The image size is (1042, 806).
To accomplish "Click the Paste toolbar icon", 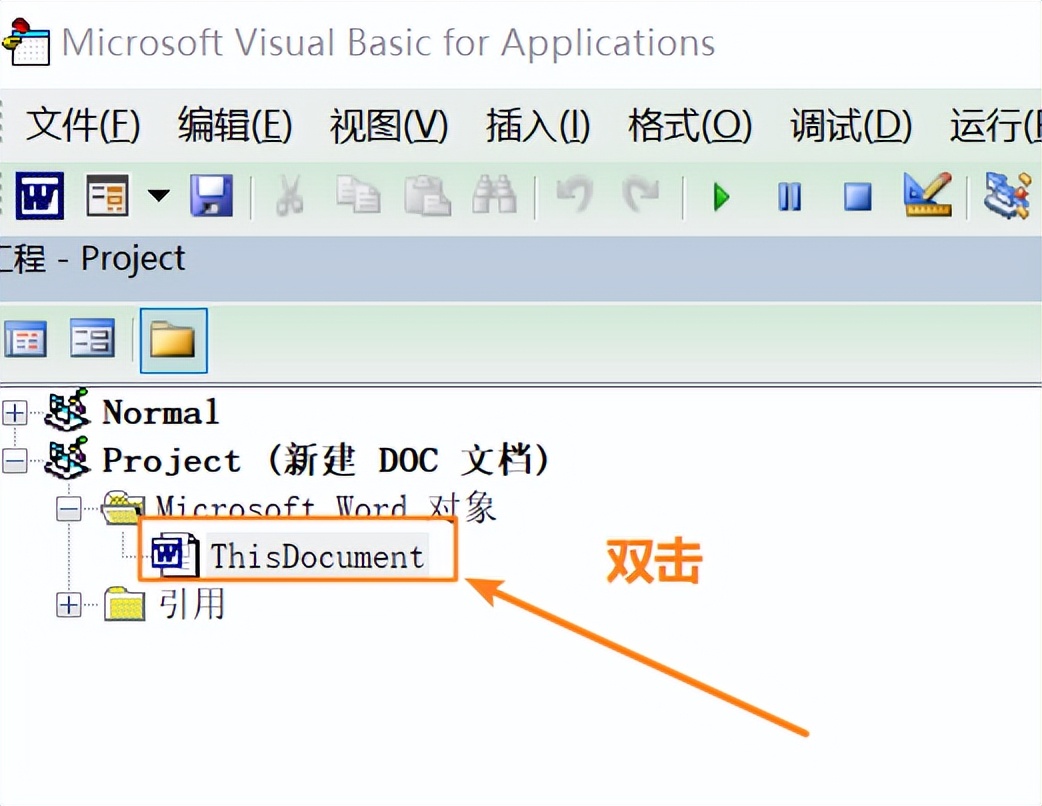I will (425, 196).
